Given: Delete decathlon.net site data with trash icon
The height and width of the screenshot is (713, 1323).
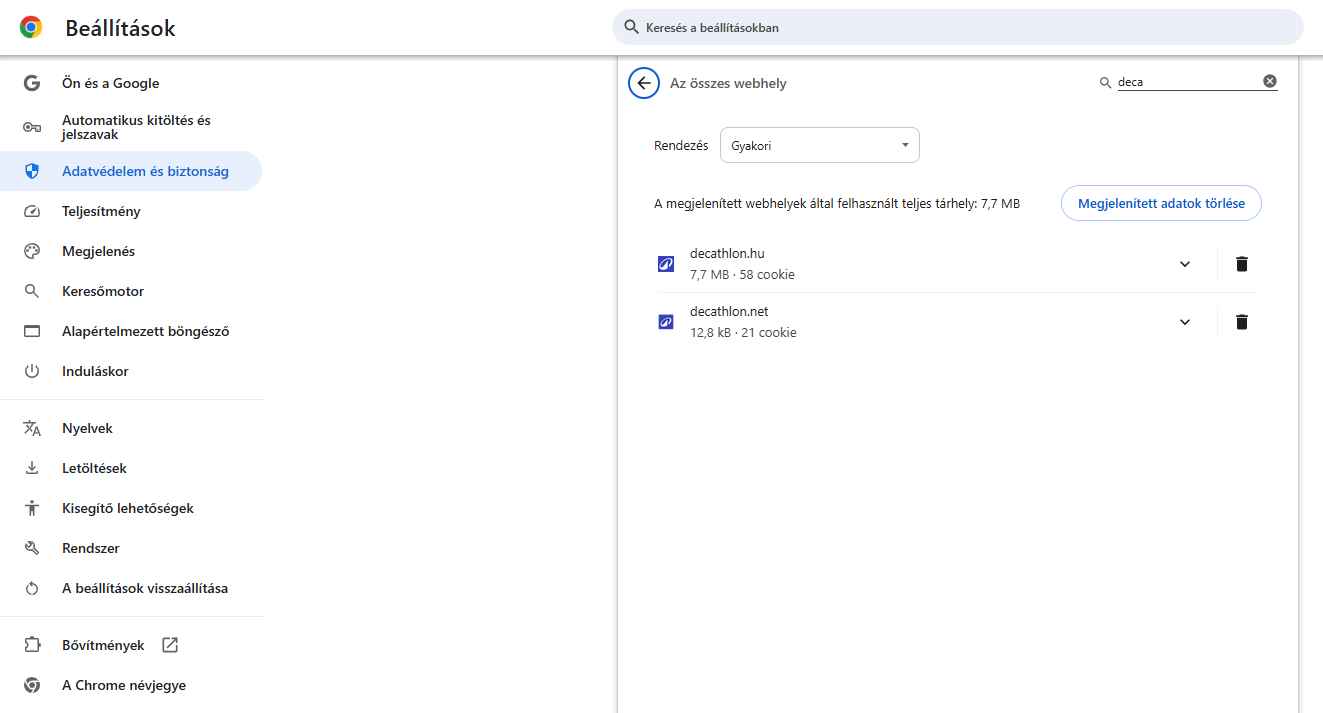Looking at the screenshot, I should (1241, 322).
